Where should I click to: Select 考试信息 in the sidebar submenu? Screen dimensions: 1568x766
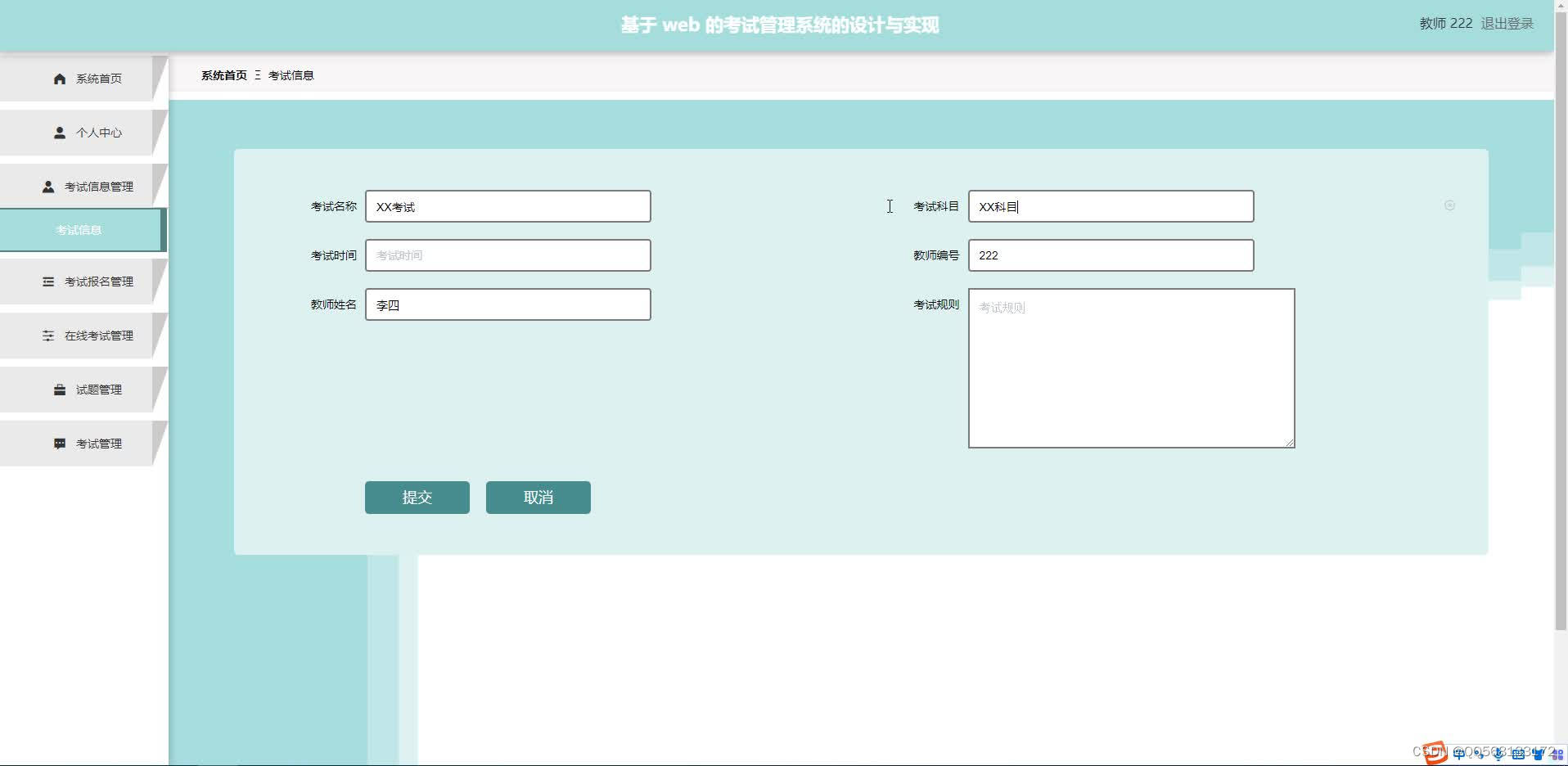[x=79, y=230]
